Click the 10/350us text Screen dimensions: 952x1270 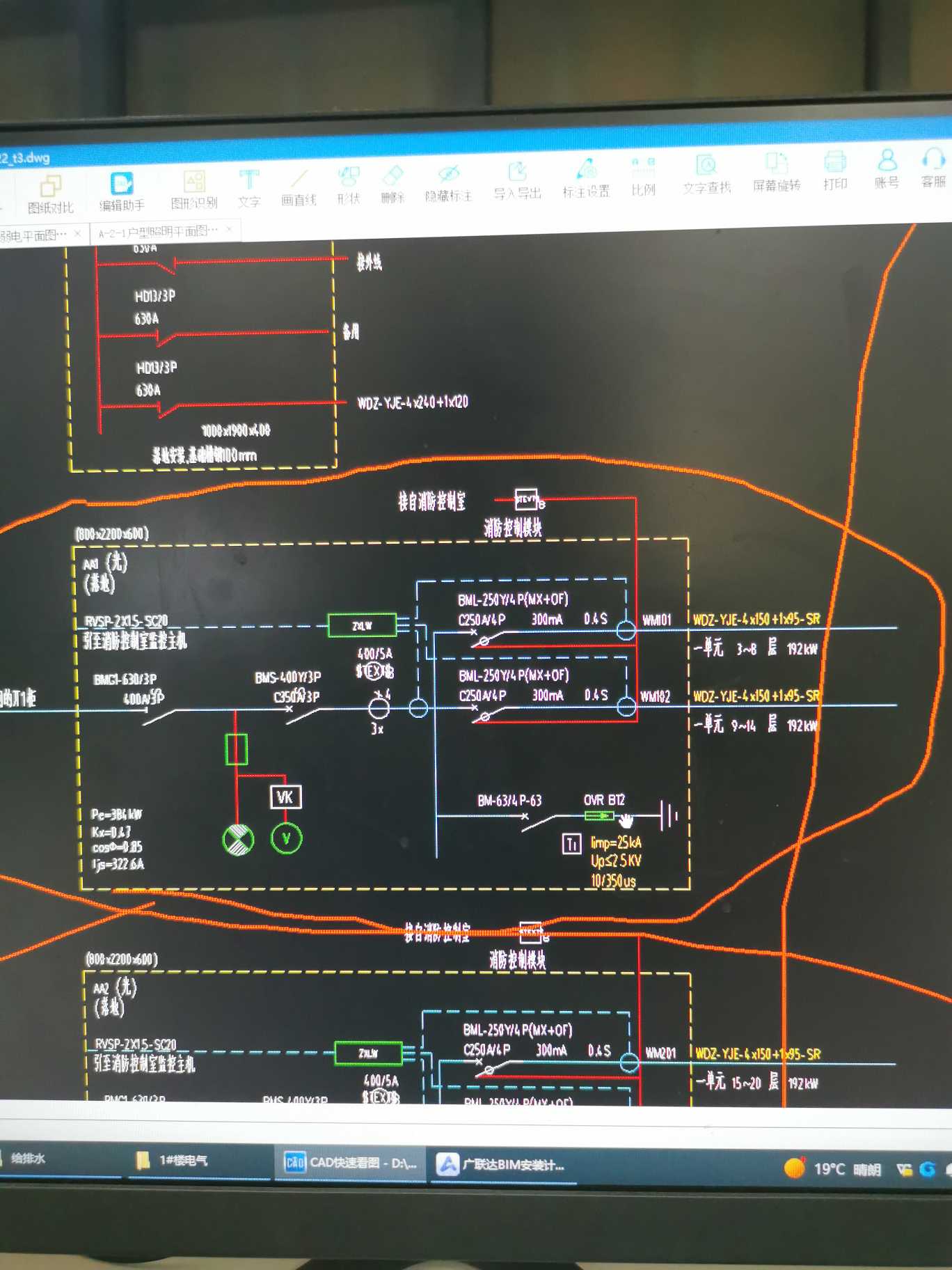[613, 881]
